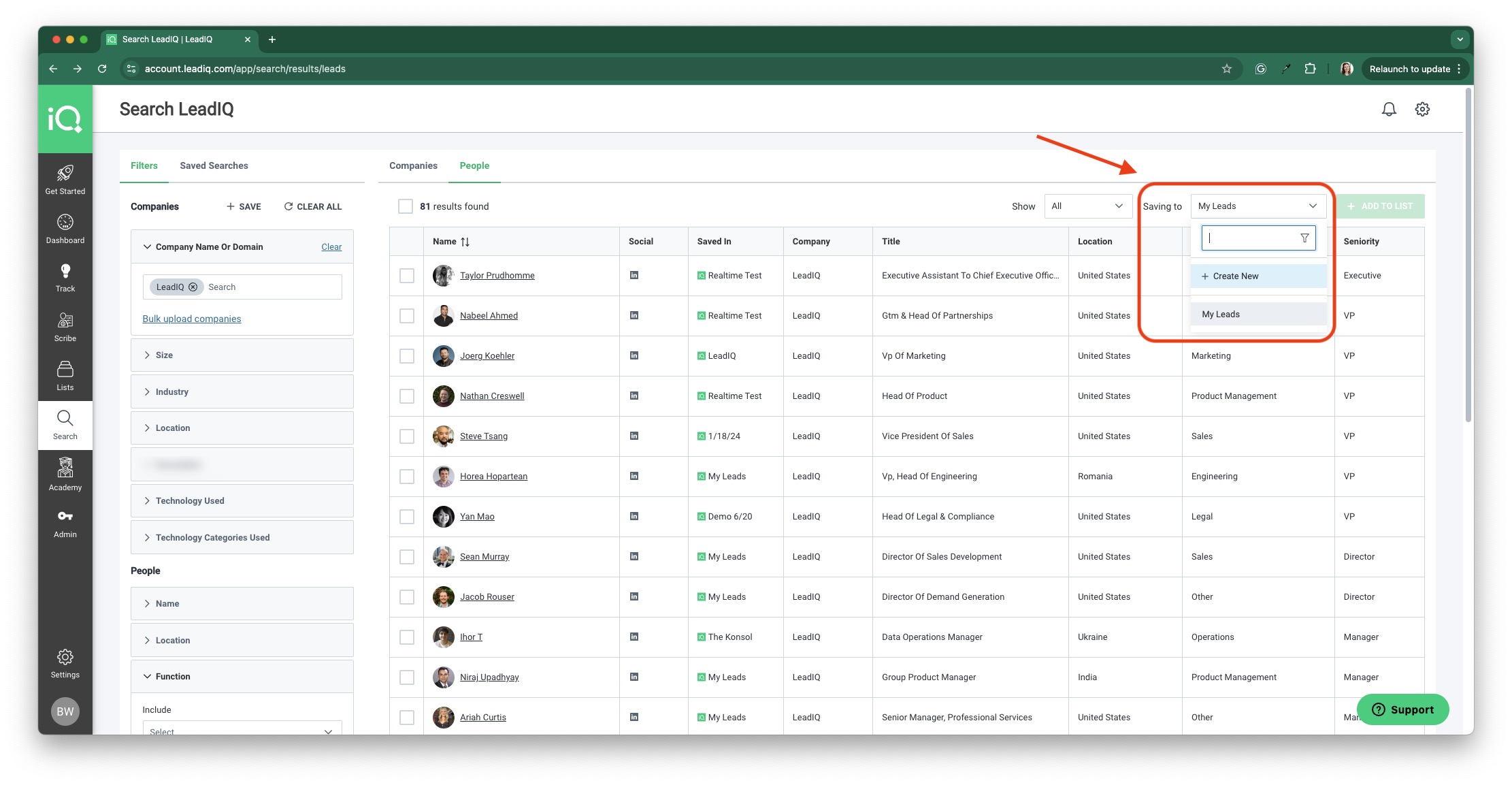Remove the LeadIQ company filter chip

(193, 287)
